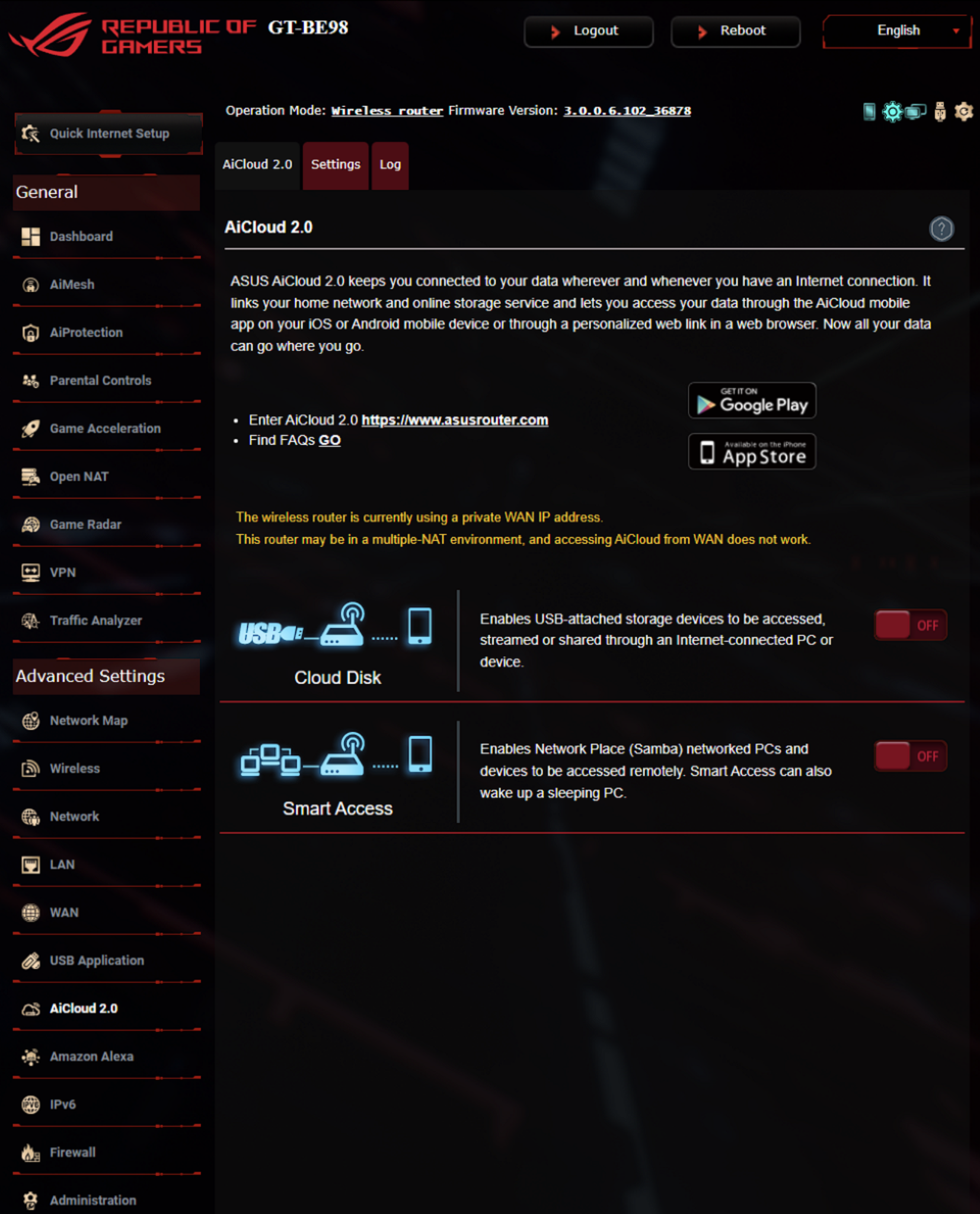Enable the Cloud Disk toggle
Viewport: 980px width, 1214px height.
click(910, 625)
